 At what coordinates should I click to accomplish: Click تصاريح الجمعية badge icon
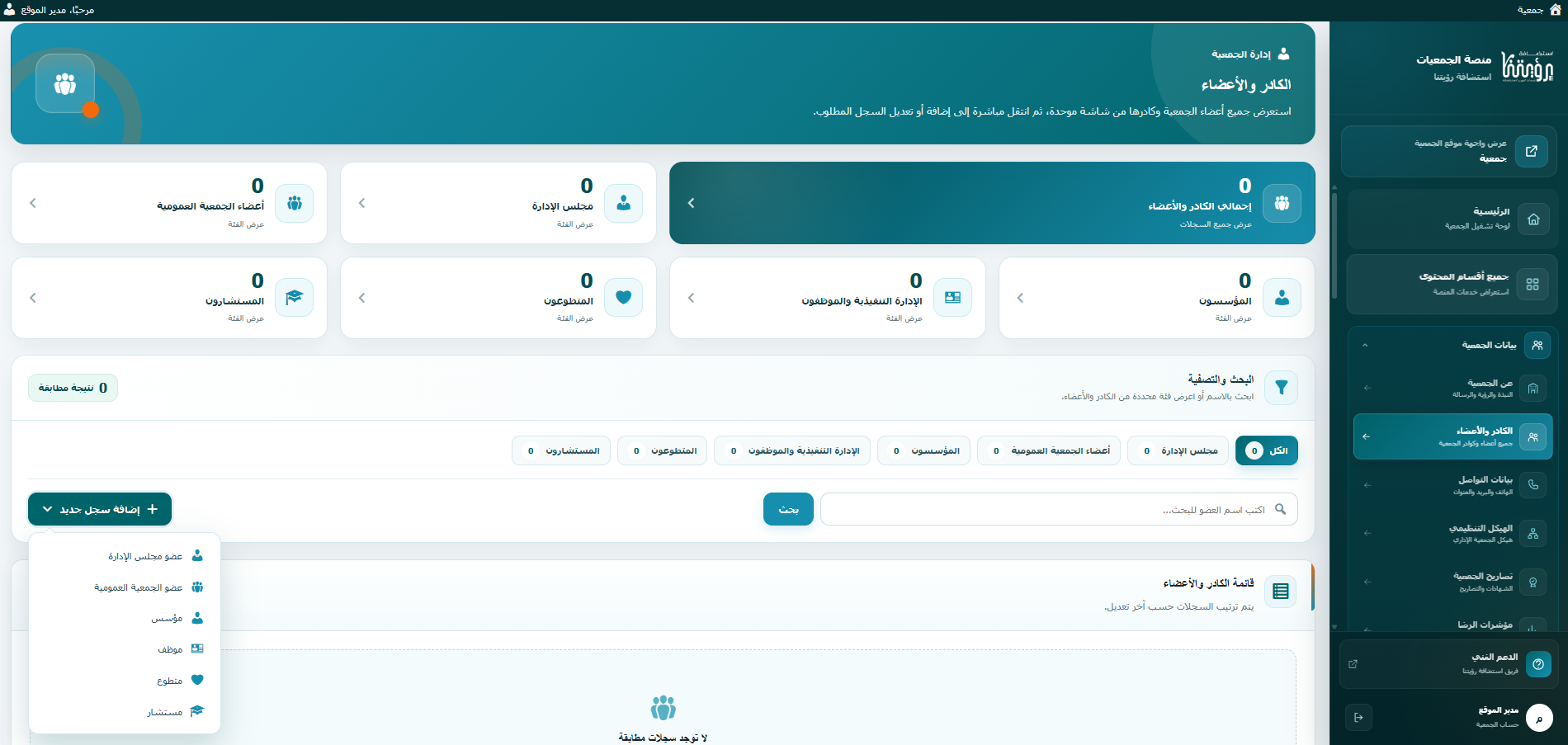(x=1533, y=582)
